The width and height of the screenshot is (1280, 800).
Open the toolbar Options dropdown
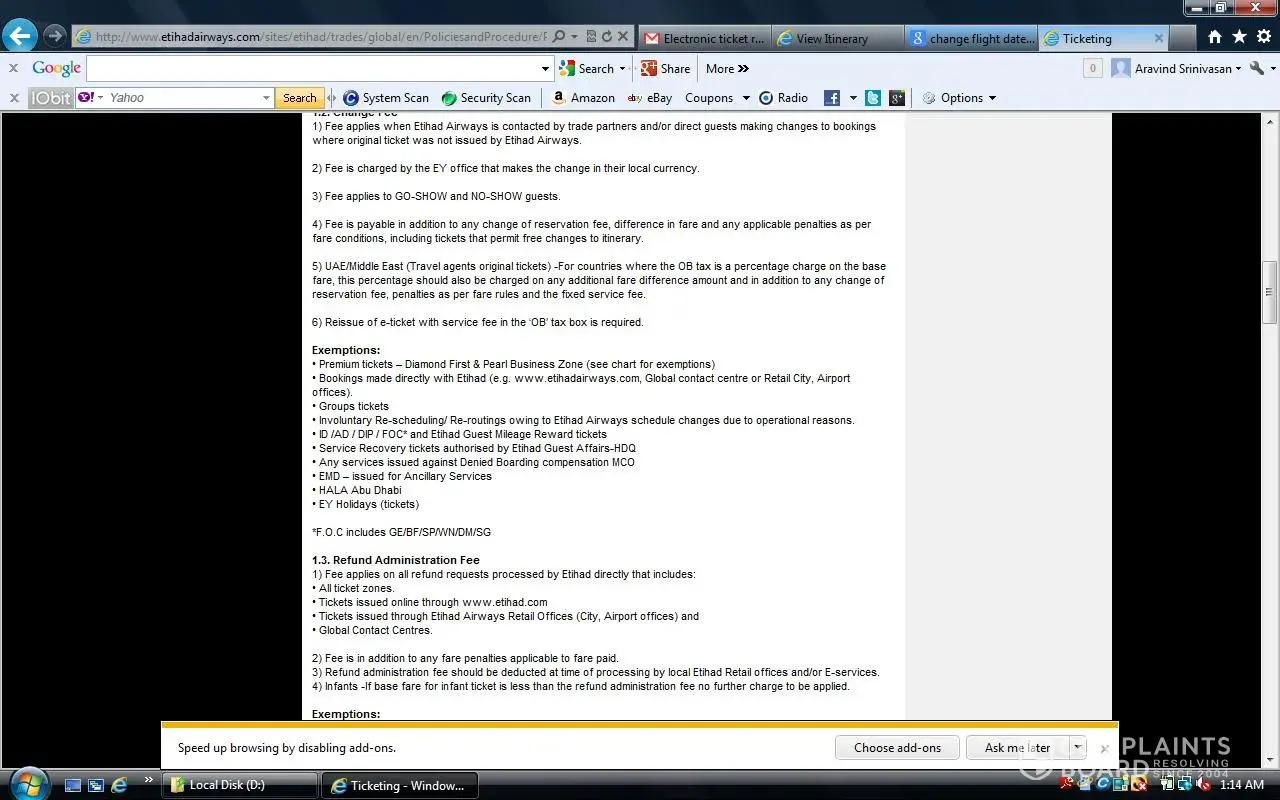(x=960, y=98)
